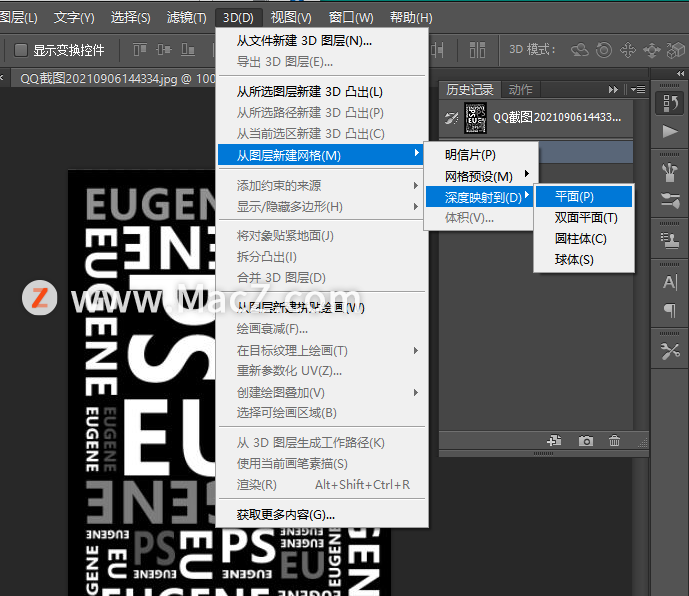
Task: Open the Brush settings dock icon
Action: click(670, 201)
